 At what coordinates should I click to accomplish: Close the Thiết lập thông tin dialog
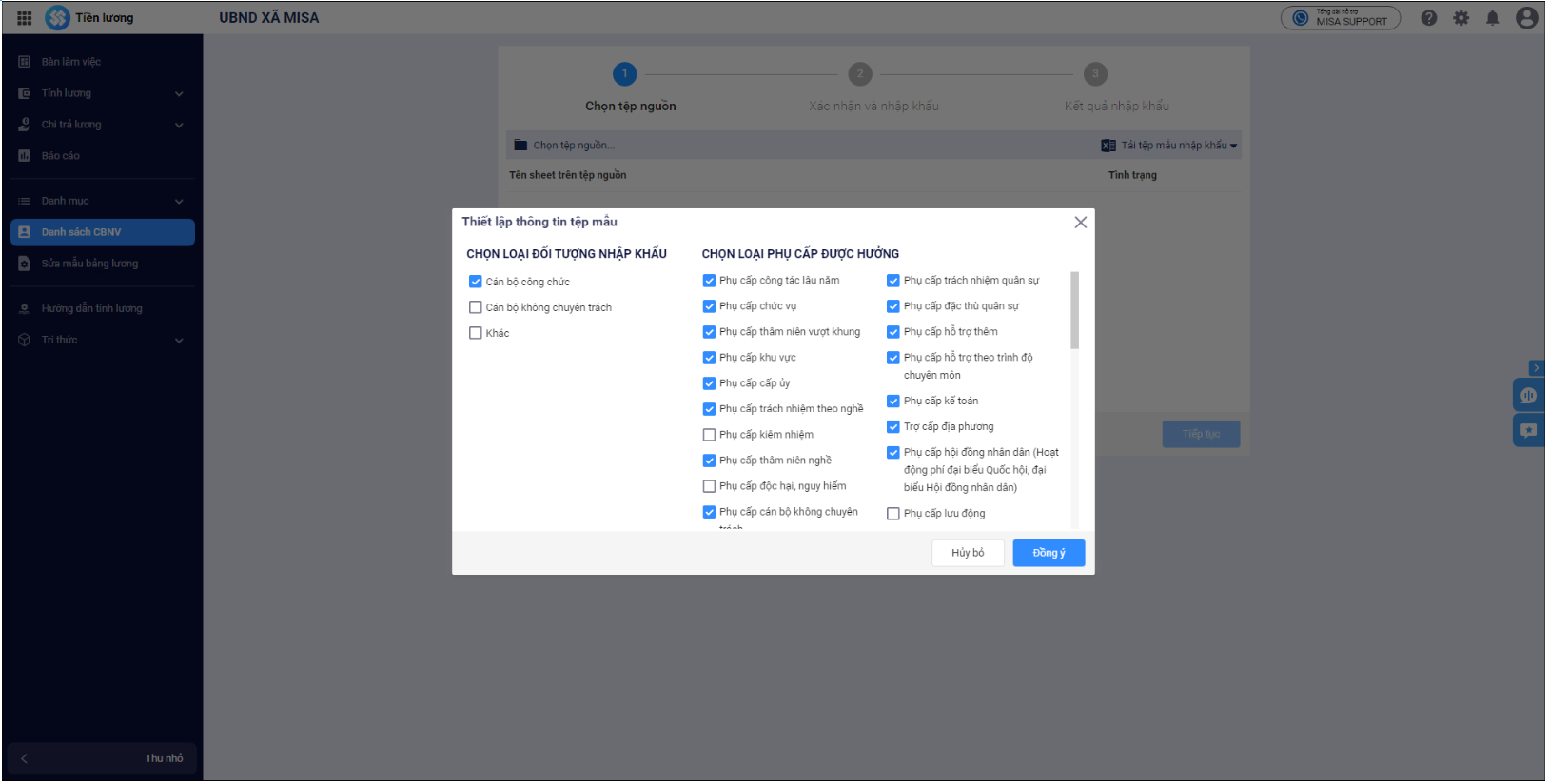(x=1081, y=223)
